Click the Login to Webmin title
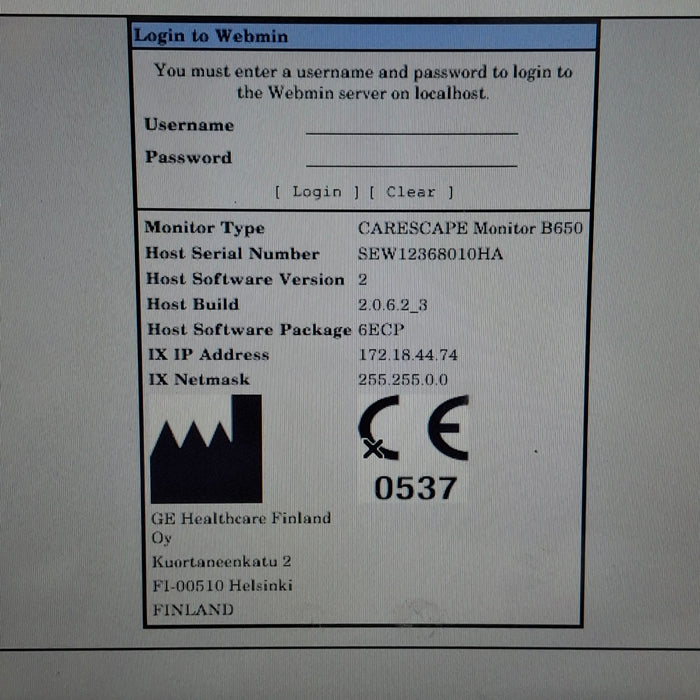700x700 pixels. tap(211, 36)
